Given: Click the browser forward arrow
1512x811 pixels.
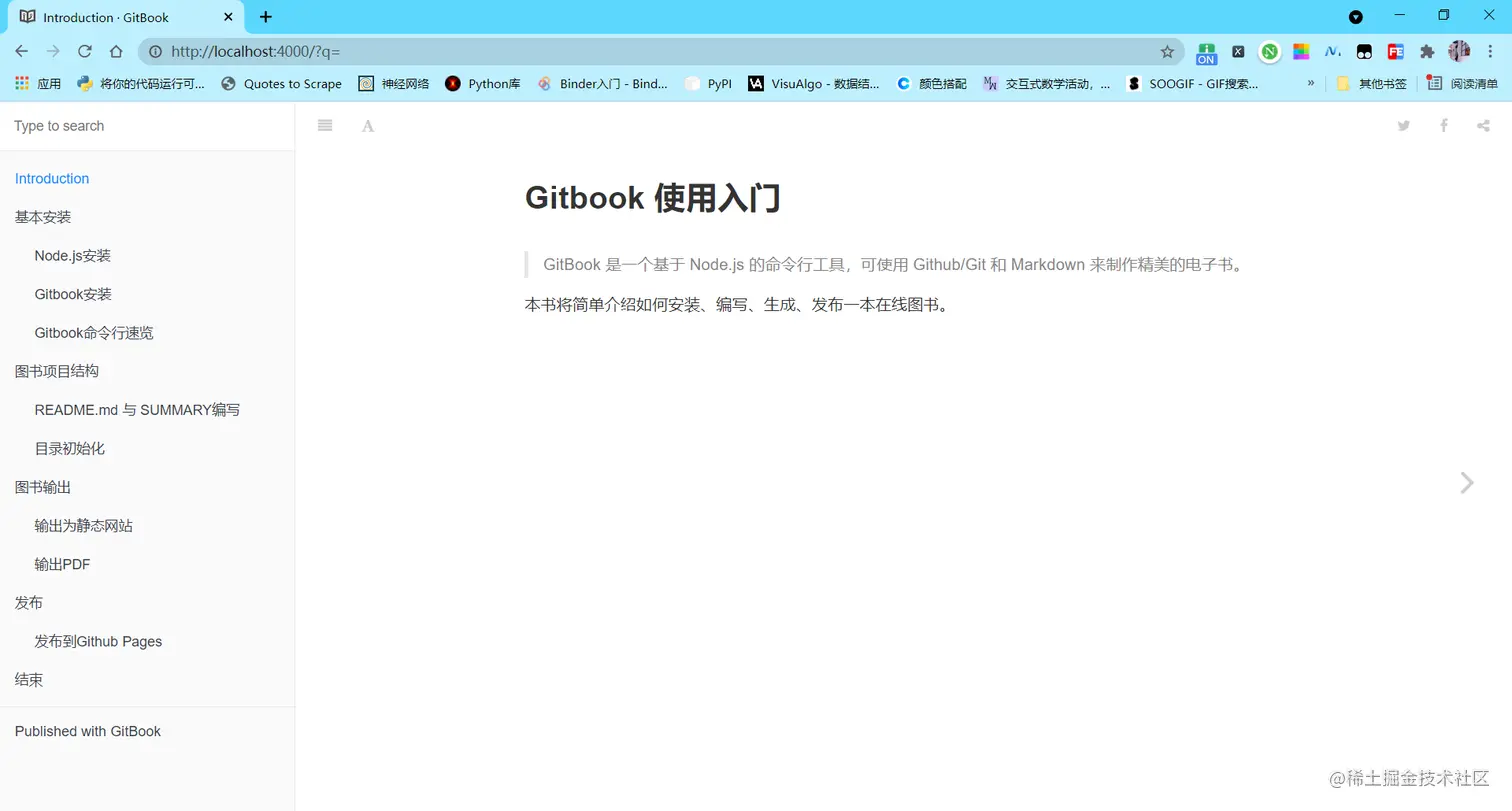Looking at the screenshot, I should click(53, 51).
